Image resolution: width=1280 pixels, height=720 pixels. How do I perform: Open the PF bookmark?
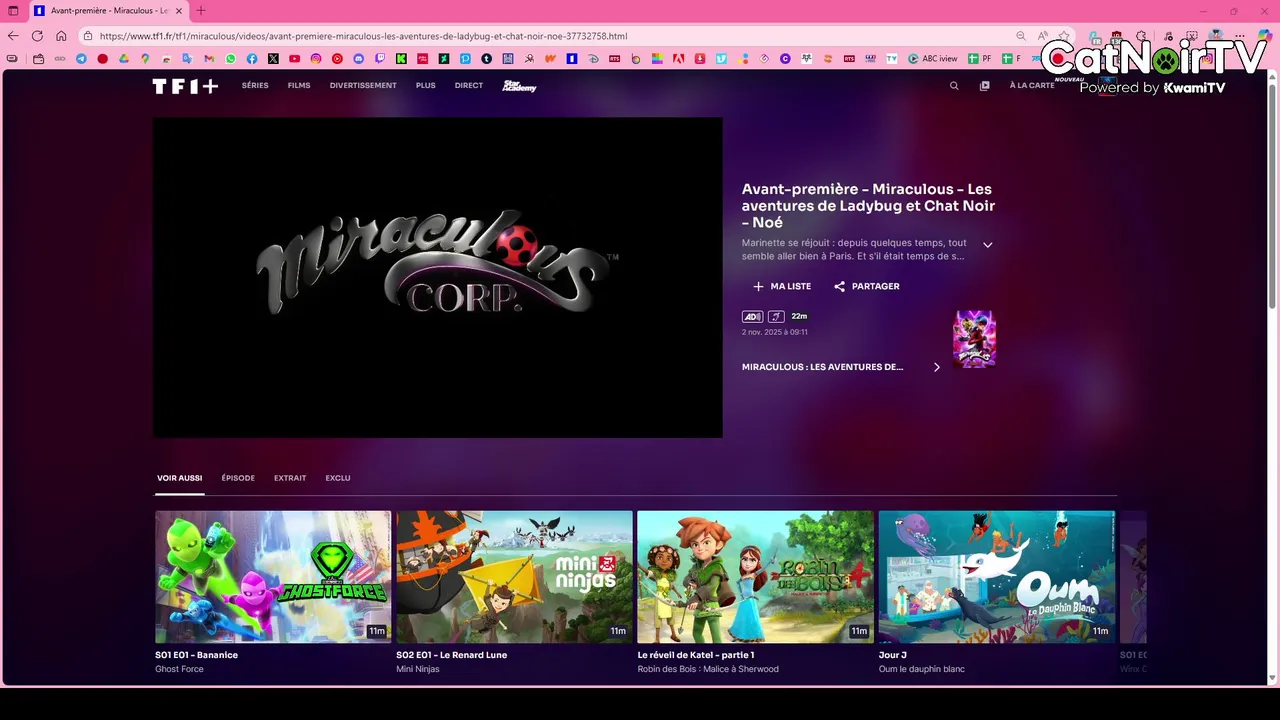point(980,59)
